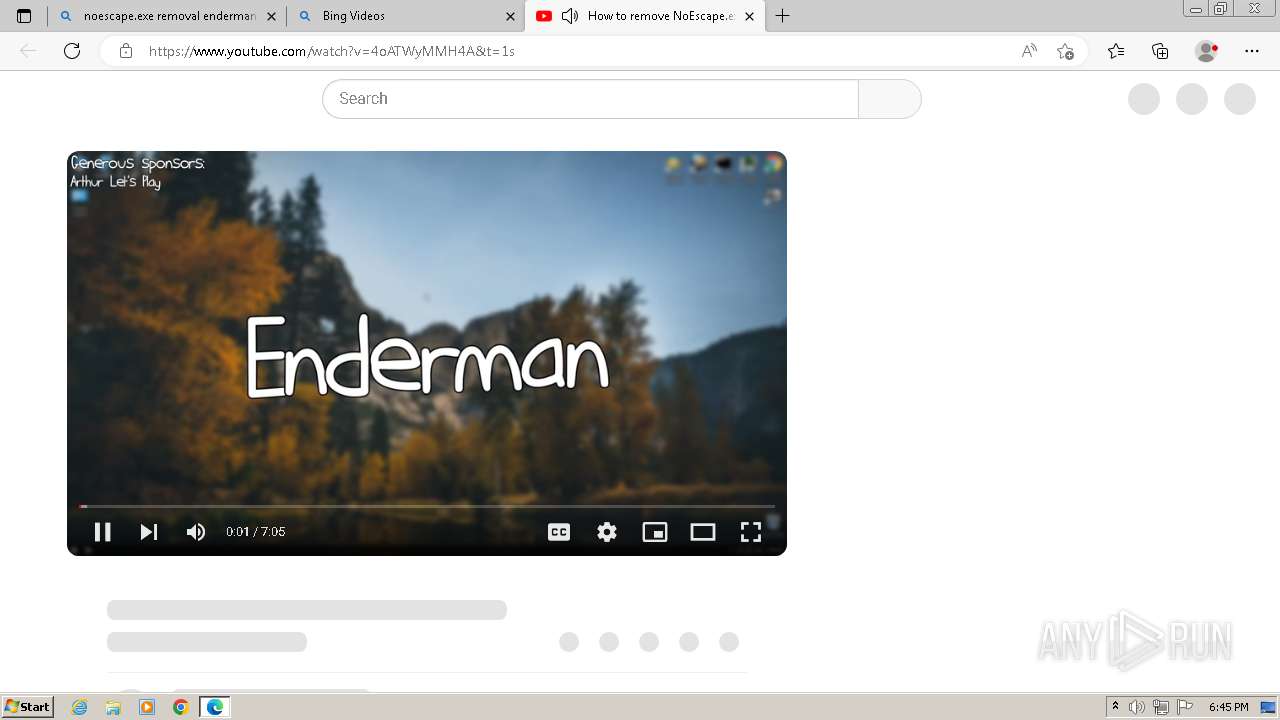Open system volume tray icon

coord(1137,707)
